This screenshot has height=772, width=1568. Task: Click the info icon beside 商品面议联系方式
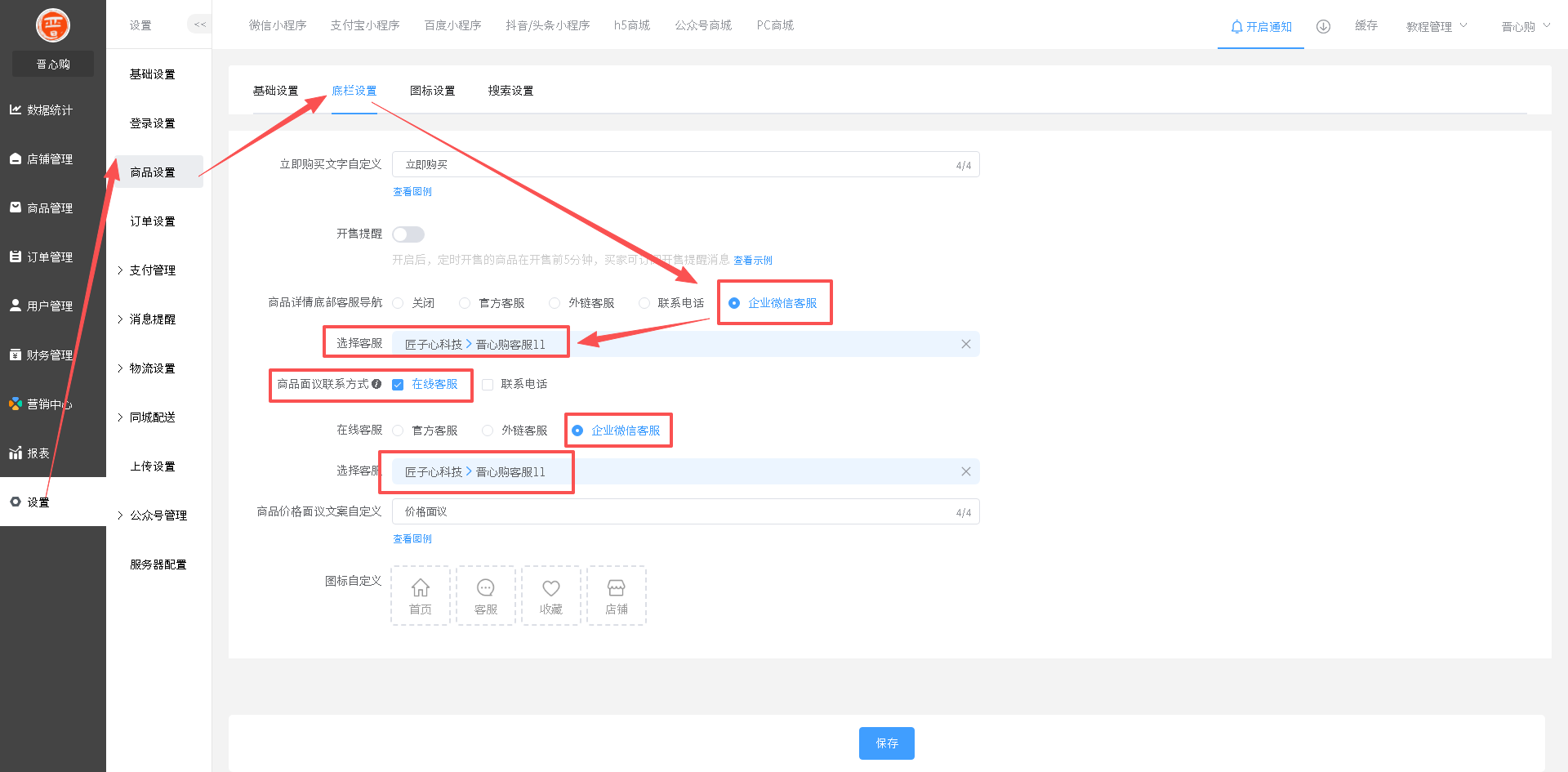(x=376, y=384)
